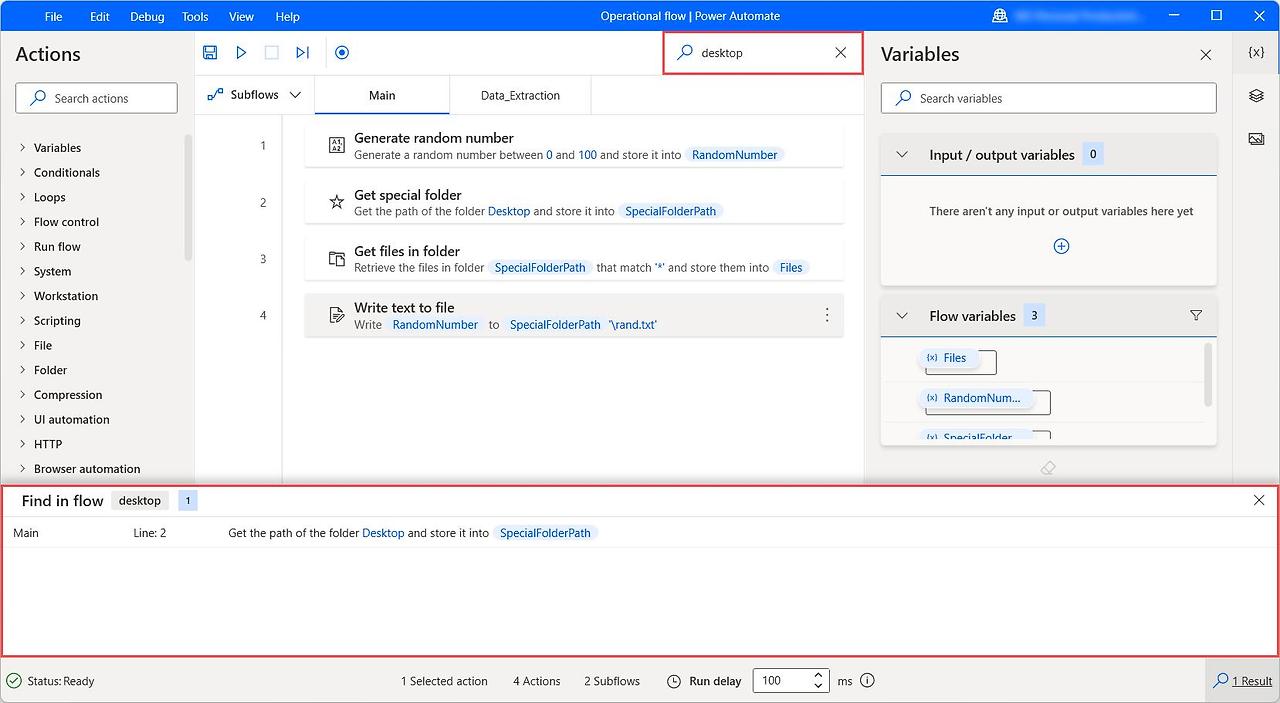Click the Files variable in Get files action
The height and width of the screenshot is (703, 1280).
[x=791, y=267]
